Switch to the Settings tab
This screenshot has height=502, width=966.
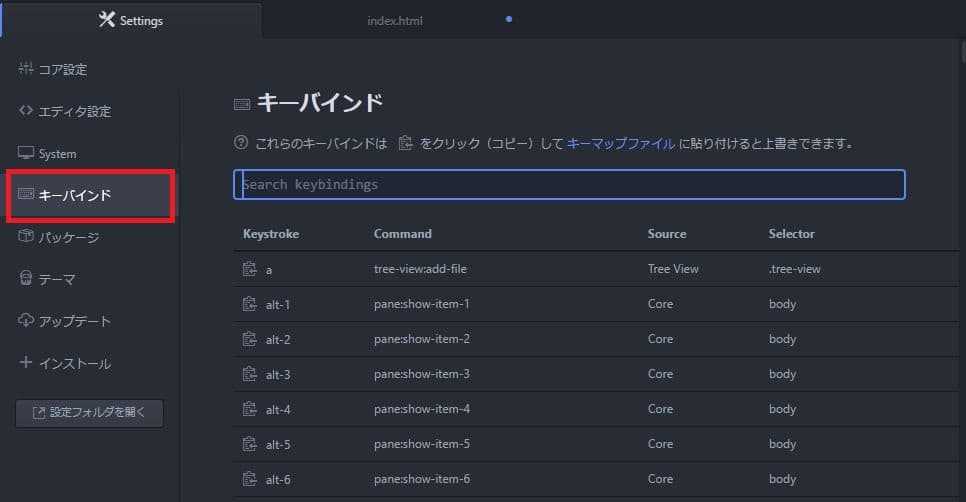(131, 20)
